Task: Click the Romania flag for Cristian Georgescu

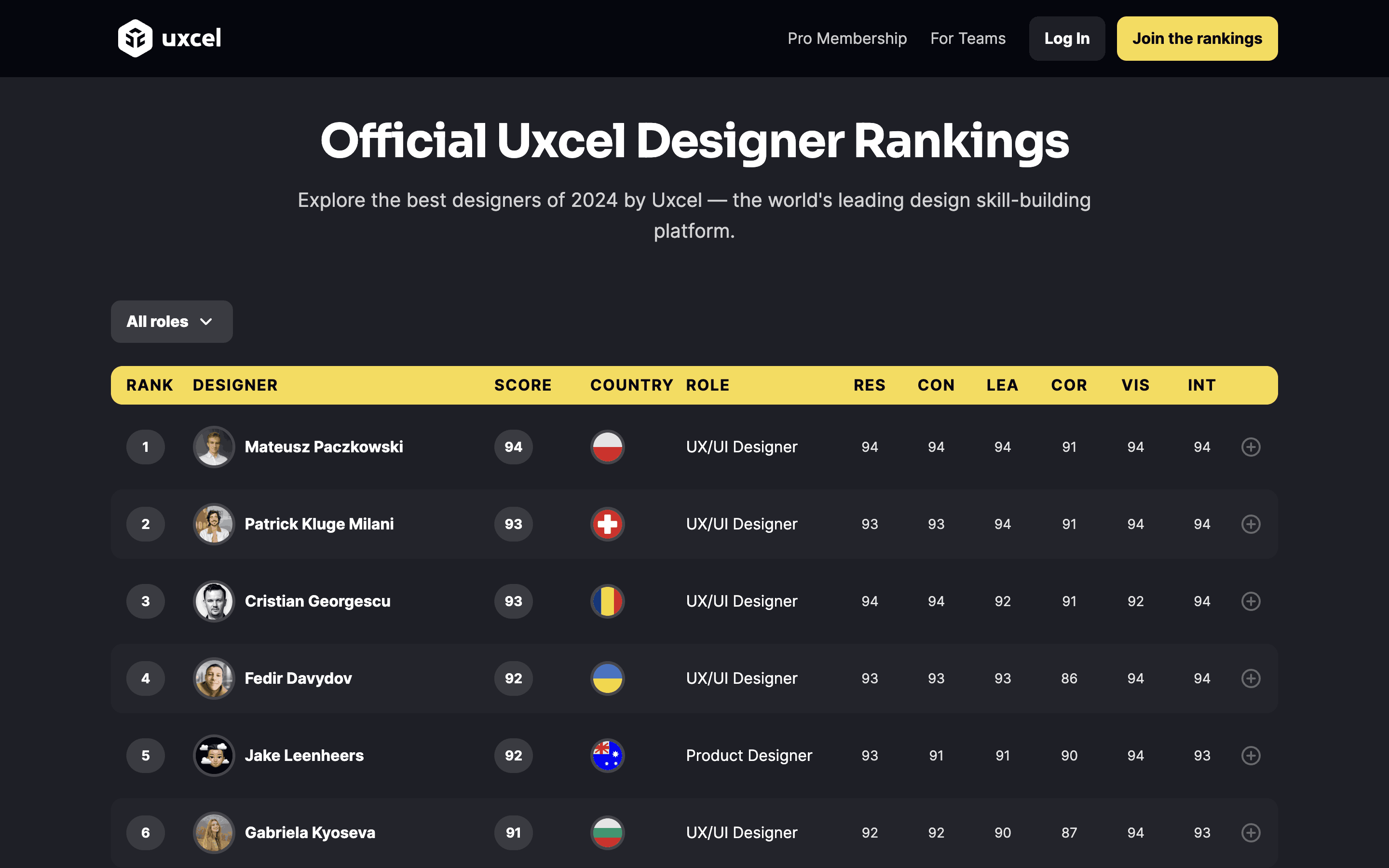Action: click(x=607, y=601)
